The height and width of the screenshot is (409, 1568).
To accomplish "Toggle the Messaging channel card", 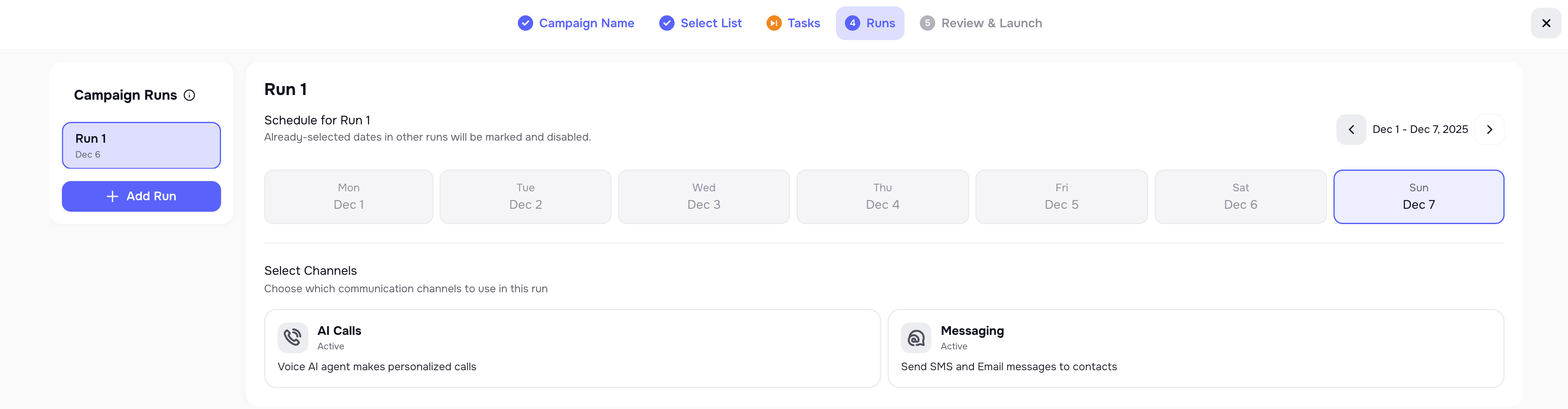I will click(x=1195, y=348).
